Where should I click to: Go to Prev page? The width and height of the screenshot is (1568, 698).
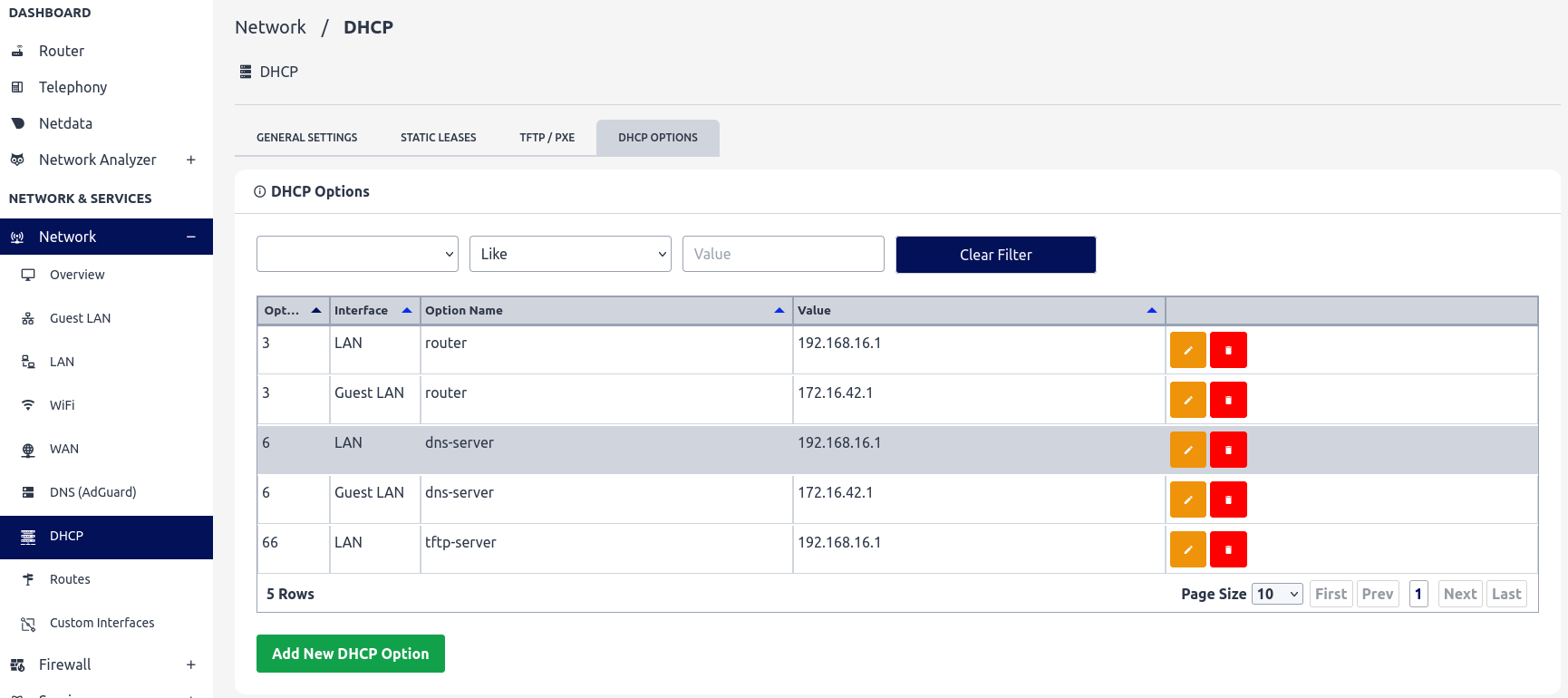pyautogui.click(x=1378, y=594)
